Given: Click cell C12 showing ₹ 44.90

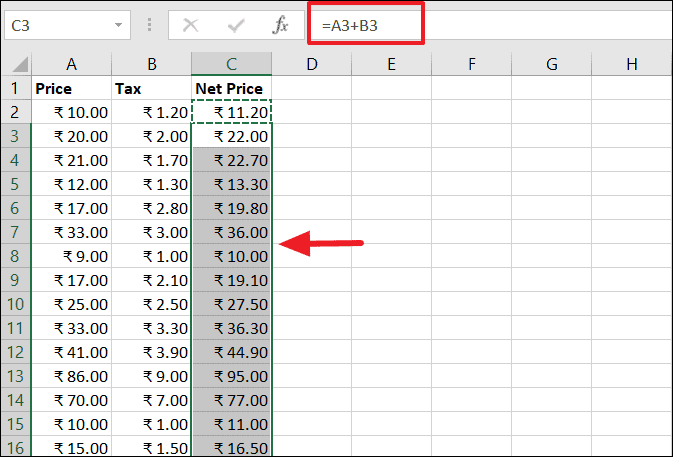Looking at the screenshot, I should click(x=231, y=352).
